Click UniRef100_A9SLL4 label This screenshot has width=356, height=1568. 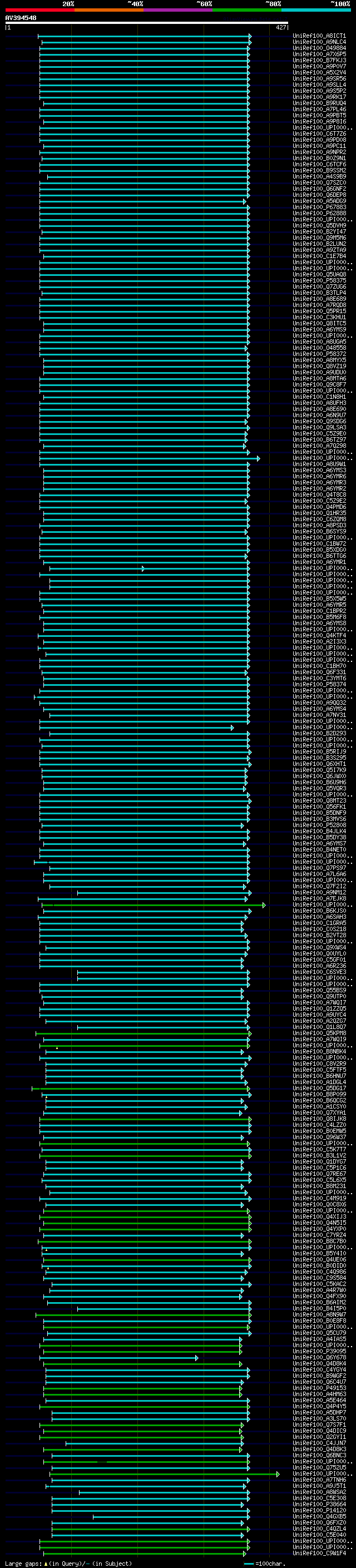tap(319, 85)
